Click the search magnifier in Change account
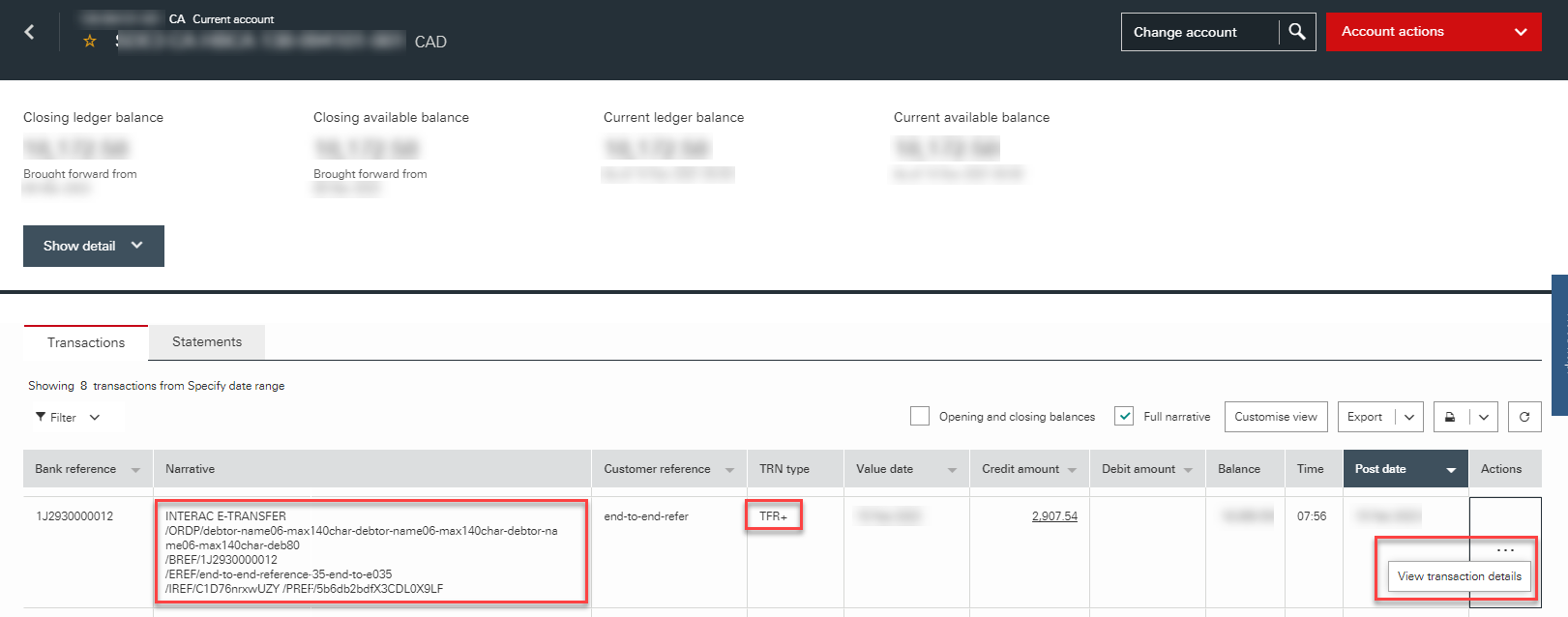This screenshot has height=617, width=1568. [1297, 32]
